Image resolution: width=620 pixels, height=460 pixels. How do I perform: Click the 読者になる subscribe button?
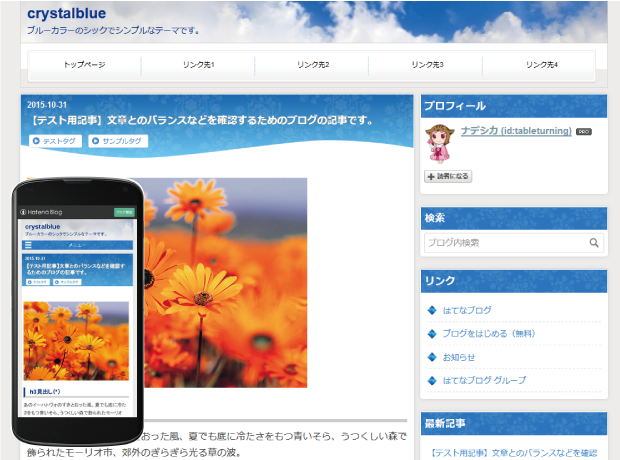coord(448,176)
